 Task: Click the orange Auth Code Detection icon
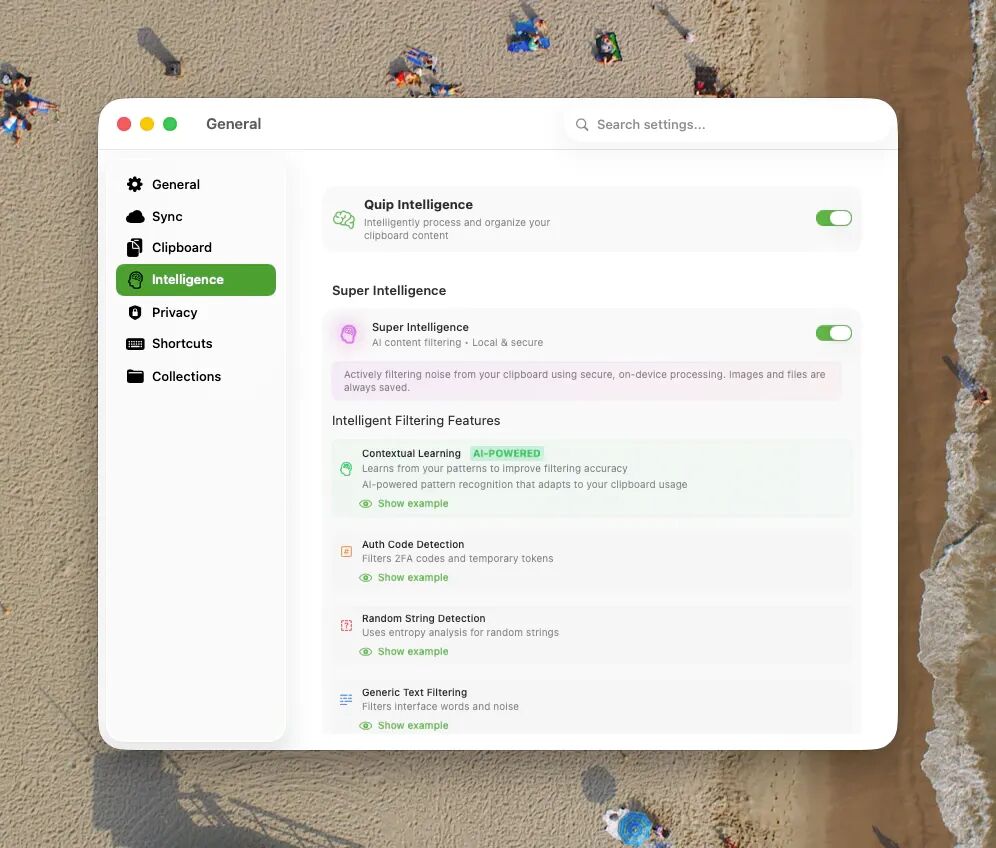[346, 551]
